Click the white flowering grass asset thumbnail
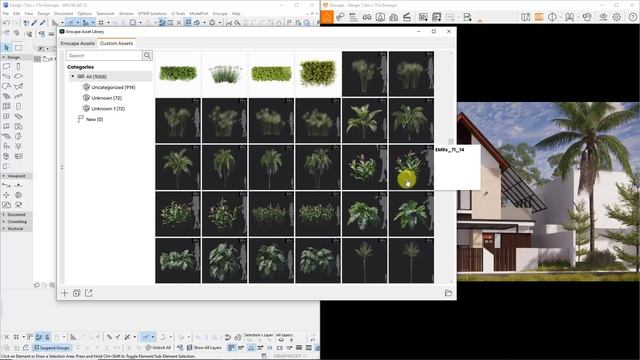This screenshot has height=360, width=640. pyautogui.click(x=224, y=74)
